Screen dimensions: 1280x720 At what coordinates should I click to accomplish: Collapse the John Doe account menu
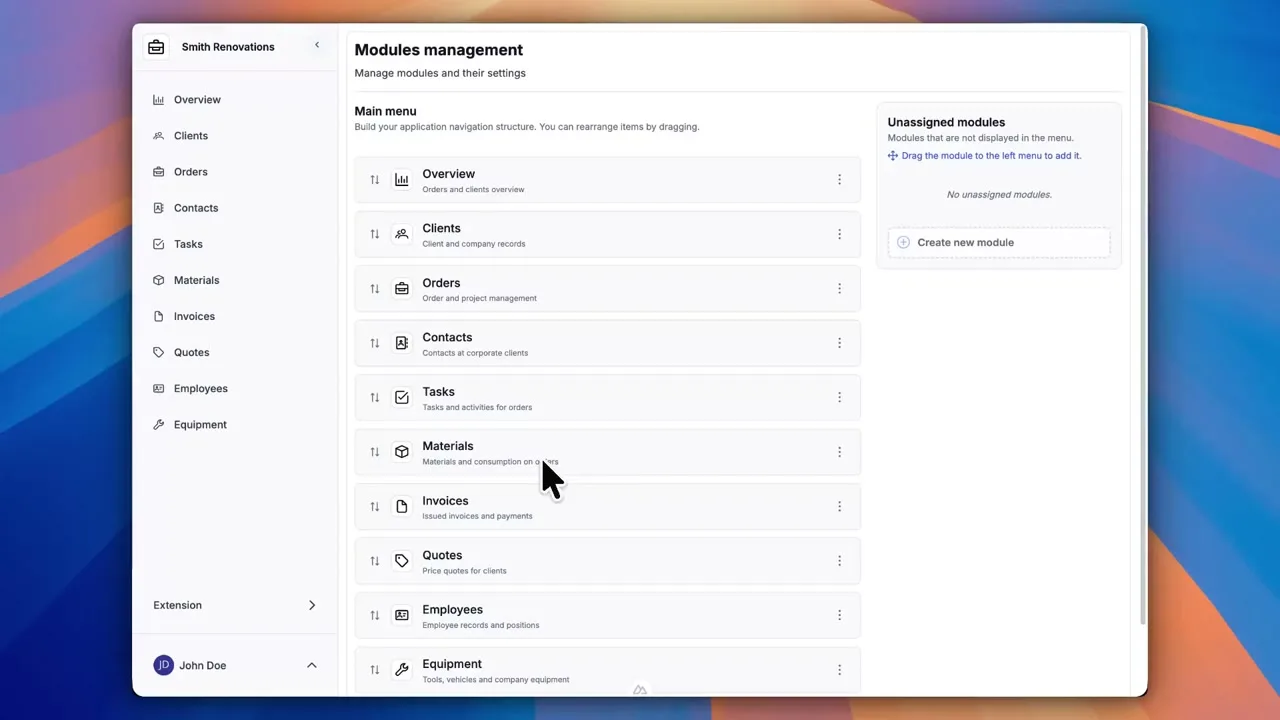pos(311,665)
